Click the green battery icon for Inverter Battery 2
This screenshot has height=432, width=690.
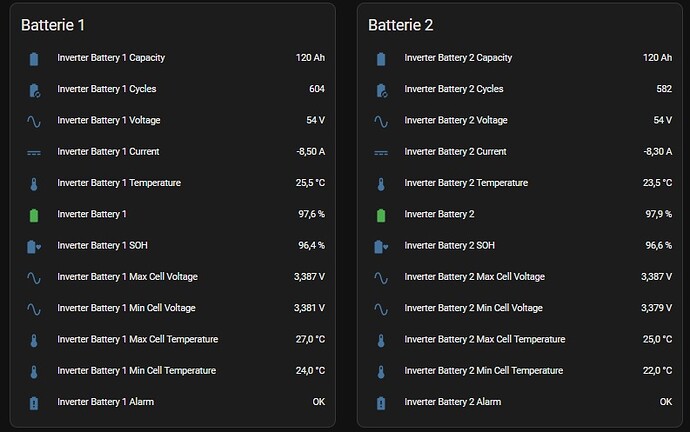[381, 216]
